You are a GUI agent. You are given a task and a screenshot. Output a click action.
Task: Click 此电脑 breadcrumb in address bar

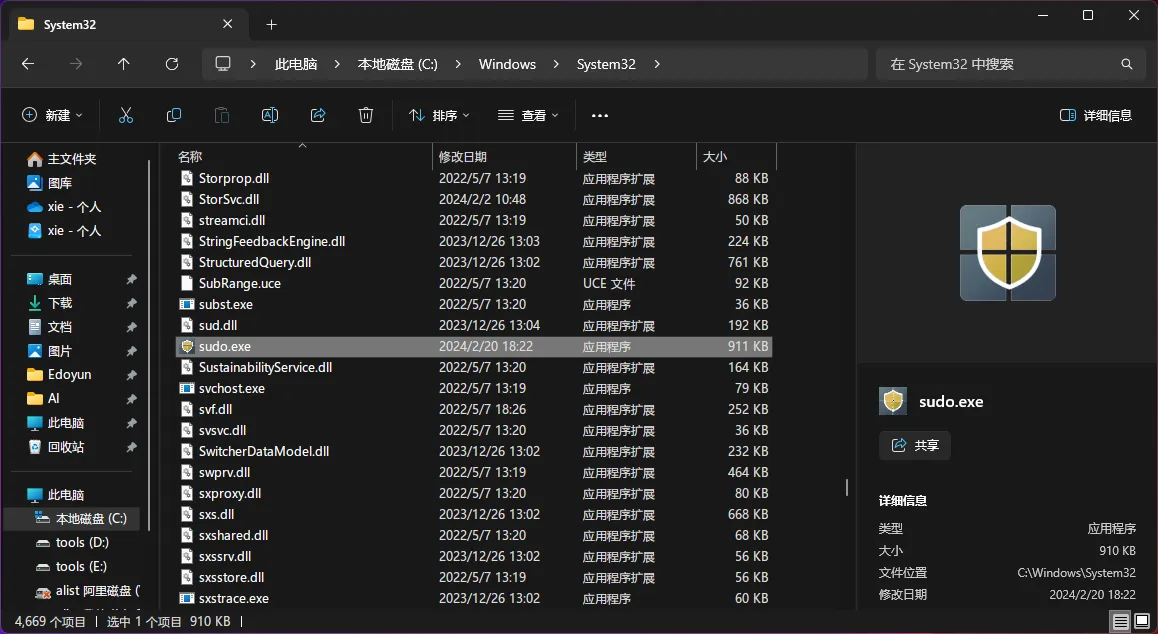coord(295,64)
